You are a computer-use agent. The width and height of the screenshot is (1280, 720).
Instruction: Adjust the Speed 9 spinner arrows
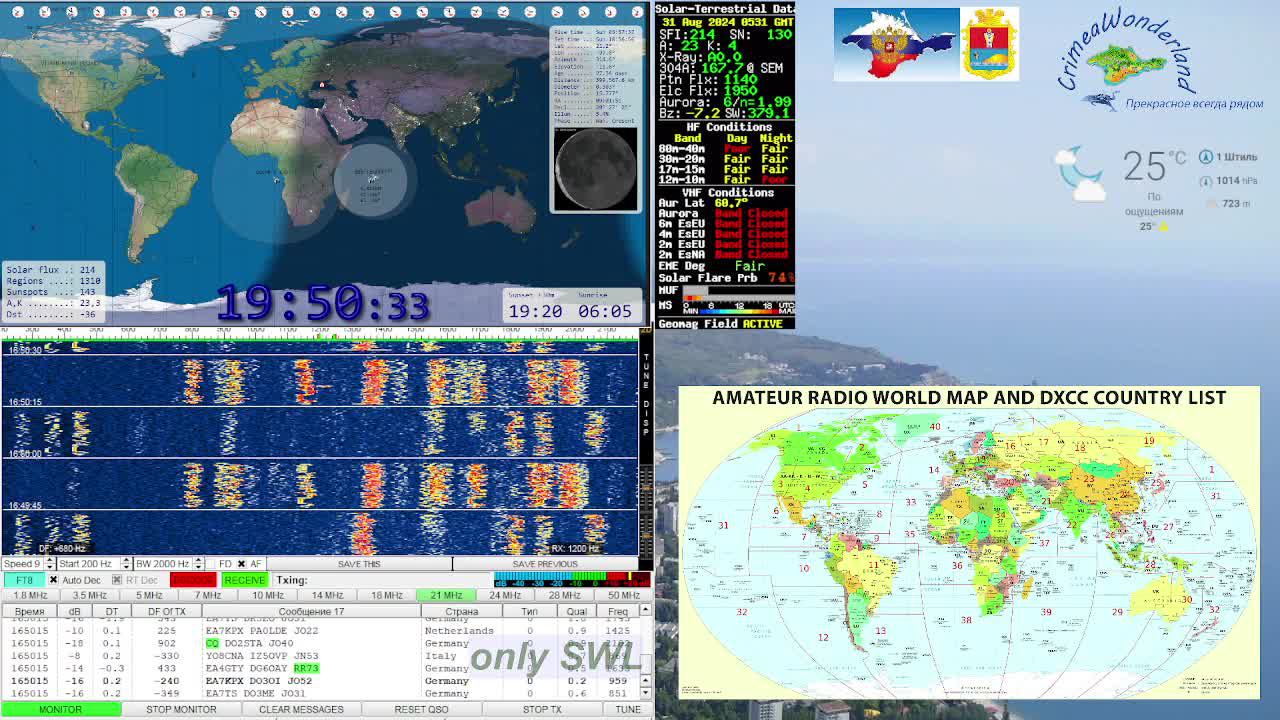pyautogui.click(x=49, y=564)
